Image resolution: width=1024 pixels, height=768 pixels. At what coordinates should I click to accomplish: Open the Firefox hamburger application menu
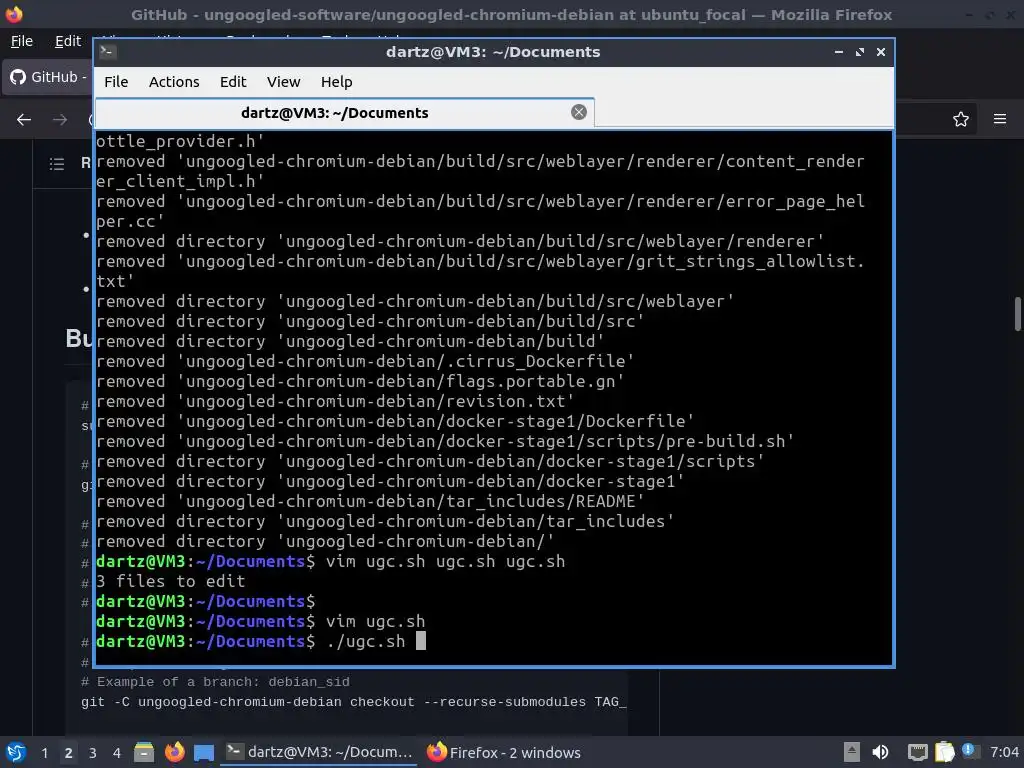pos(1000,119)
